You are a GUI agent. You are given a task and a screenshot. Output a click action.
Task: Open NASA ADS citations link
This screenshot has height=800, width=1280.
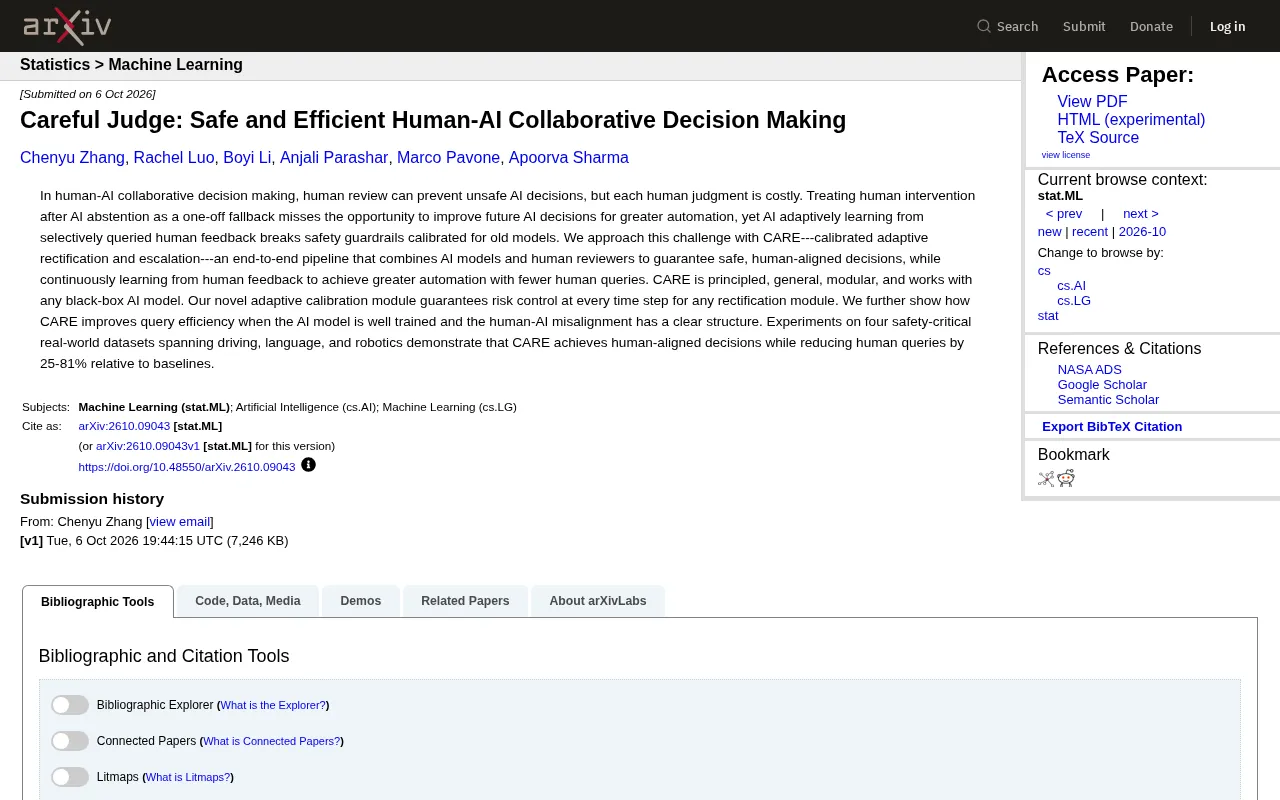(x=1089, y=370)
